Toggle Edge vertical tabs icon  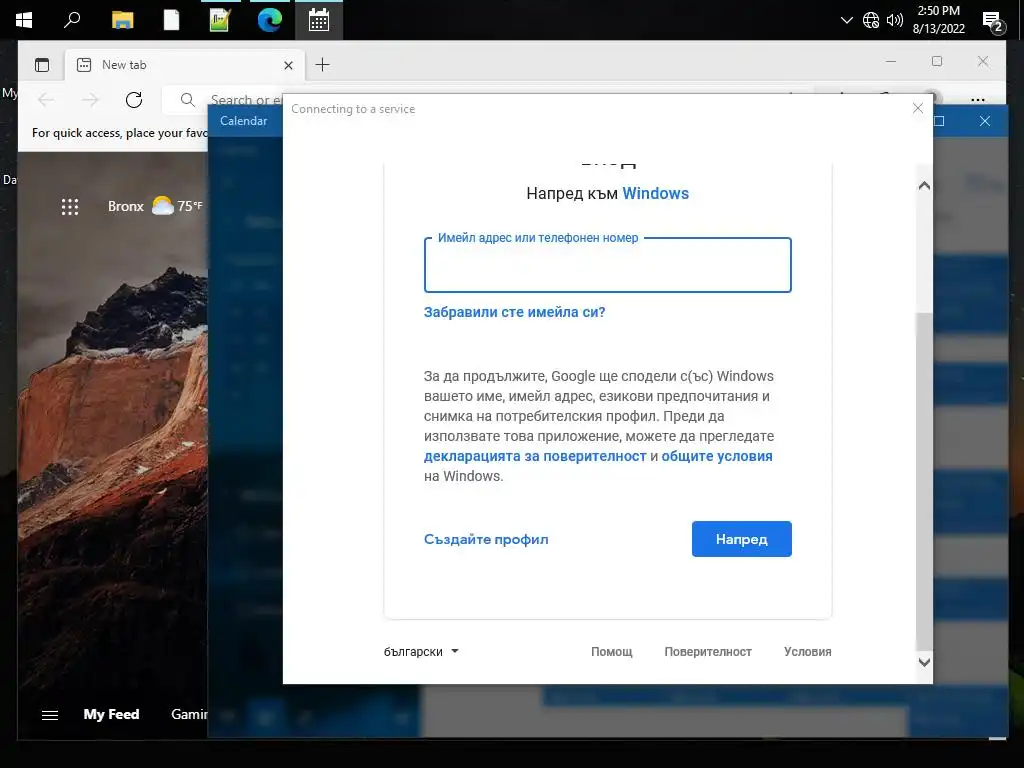point(42,65)
